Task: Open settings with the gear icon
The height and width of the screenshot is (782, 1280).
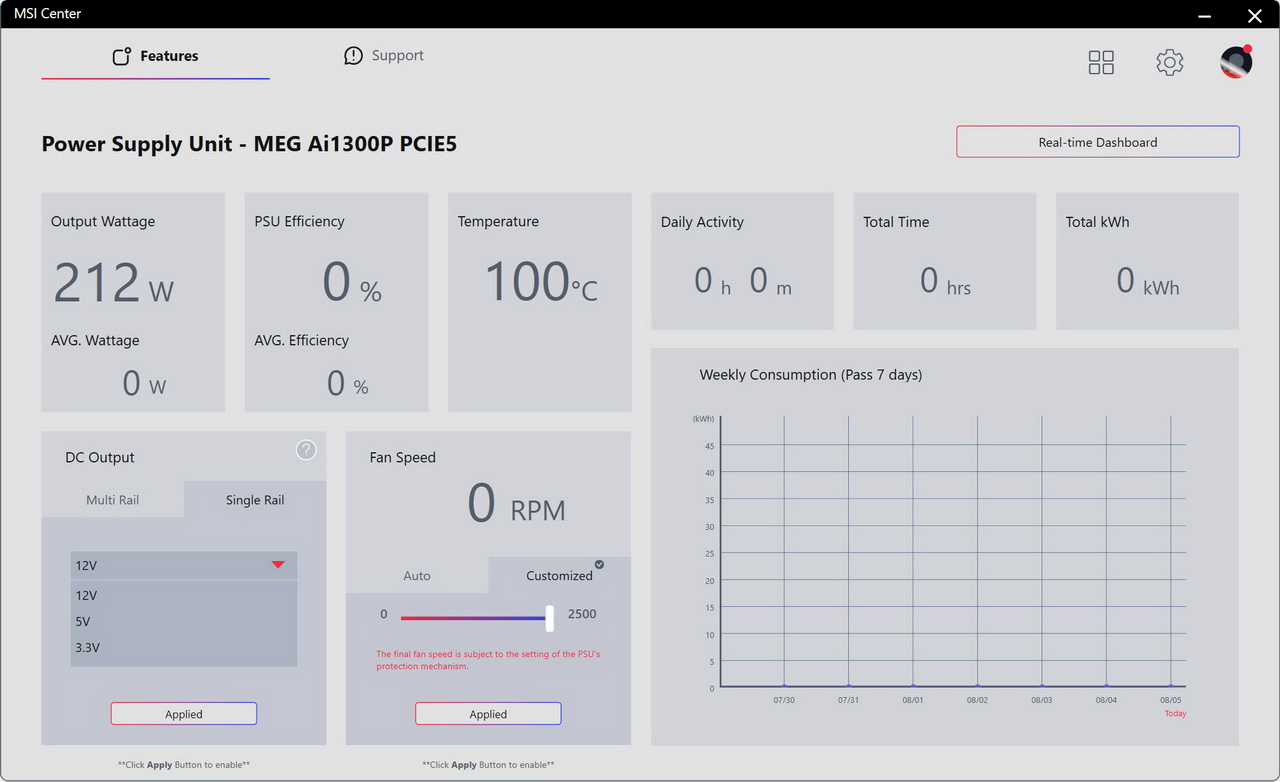Action: tap(1170, 62)
